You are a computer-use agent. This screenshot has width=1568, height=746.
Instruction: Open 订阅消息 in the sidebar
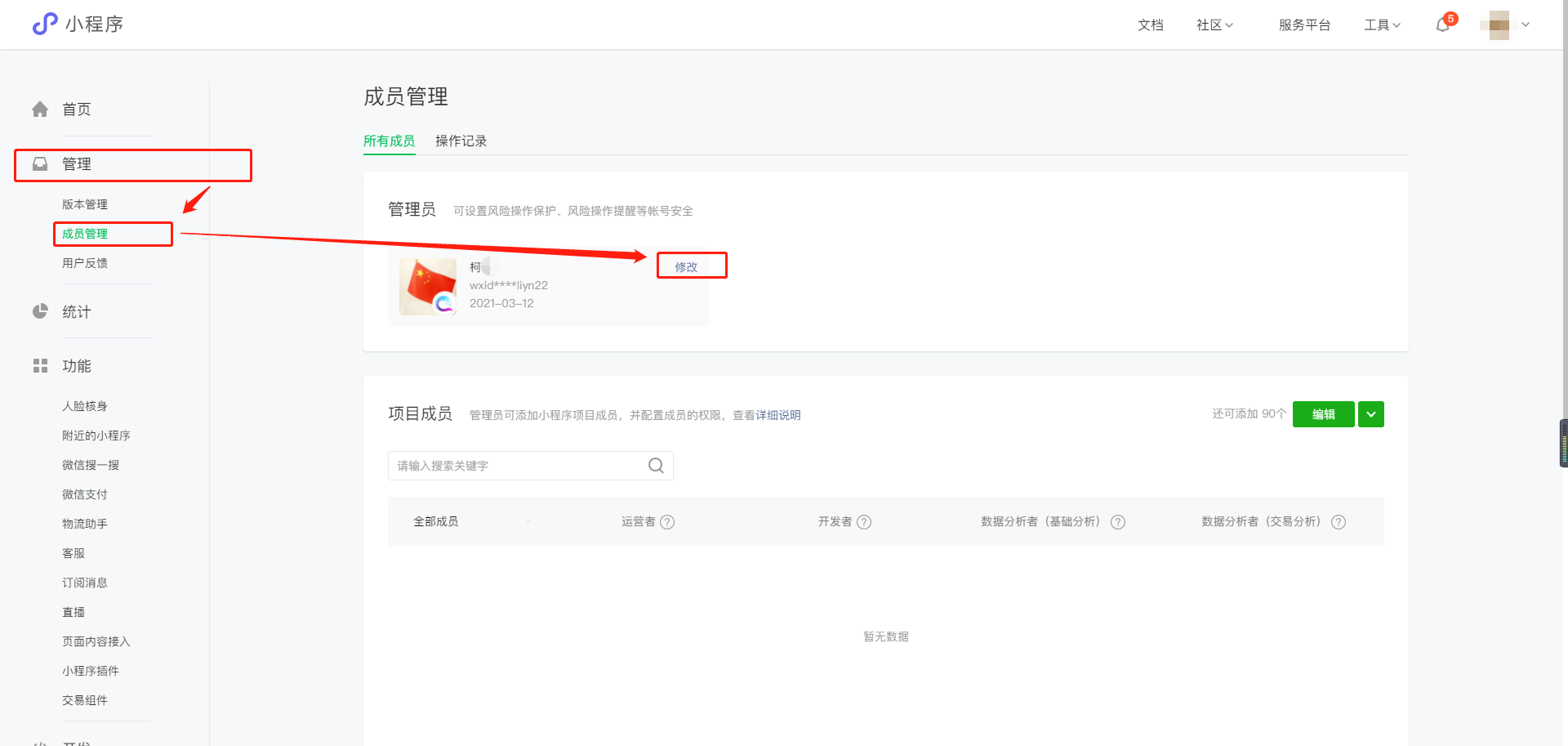tap(85, 583)
